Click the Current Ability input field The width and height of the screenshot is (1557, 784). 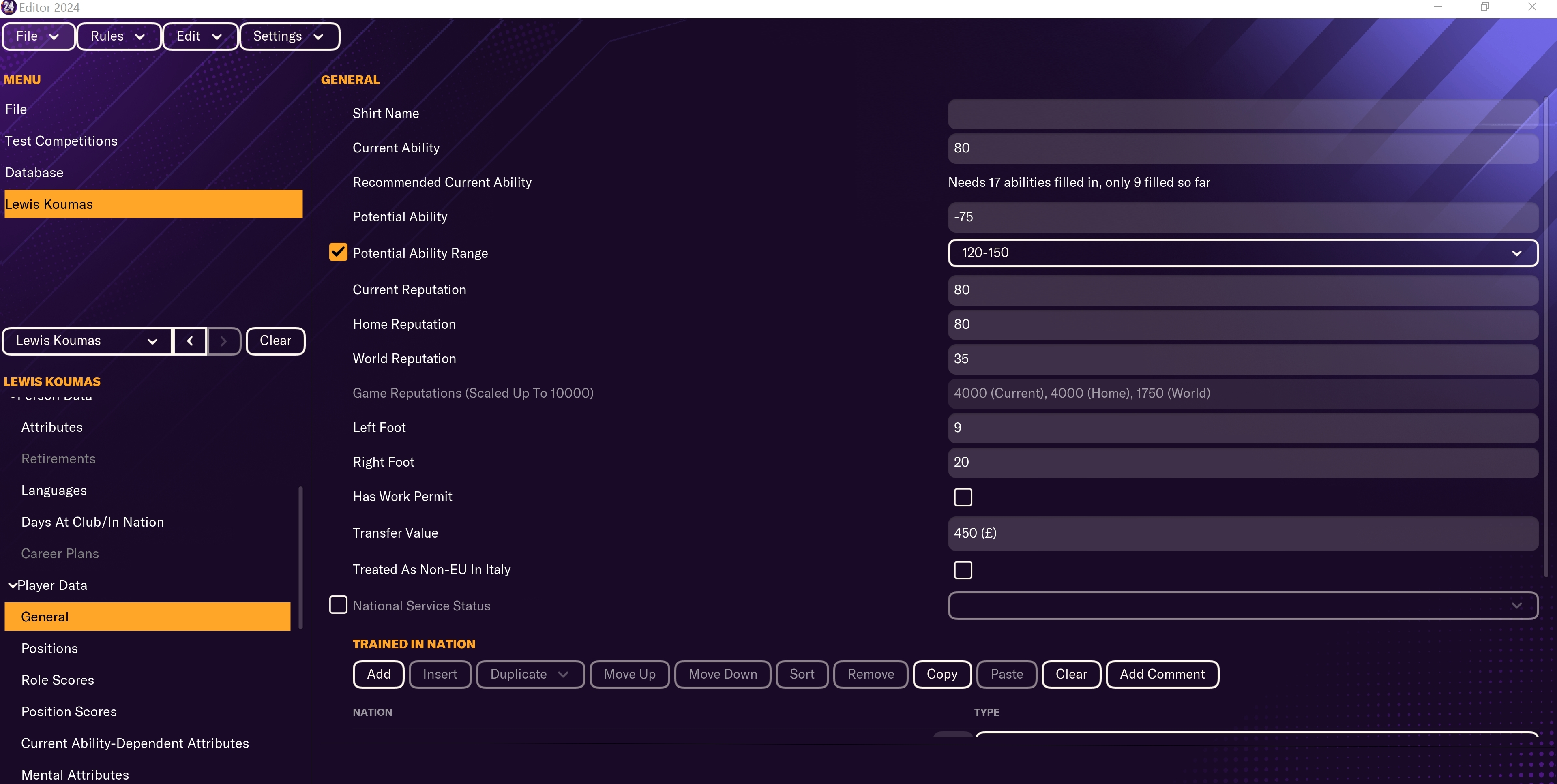(1243, 148)
